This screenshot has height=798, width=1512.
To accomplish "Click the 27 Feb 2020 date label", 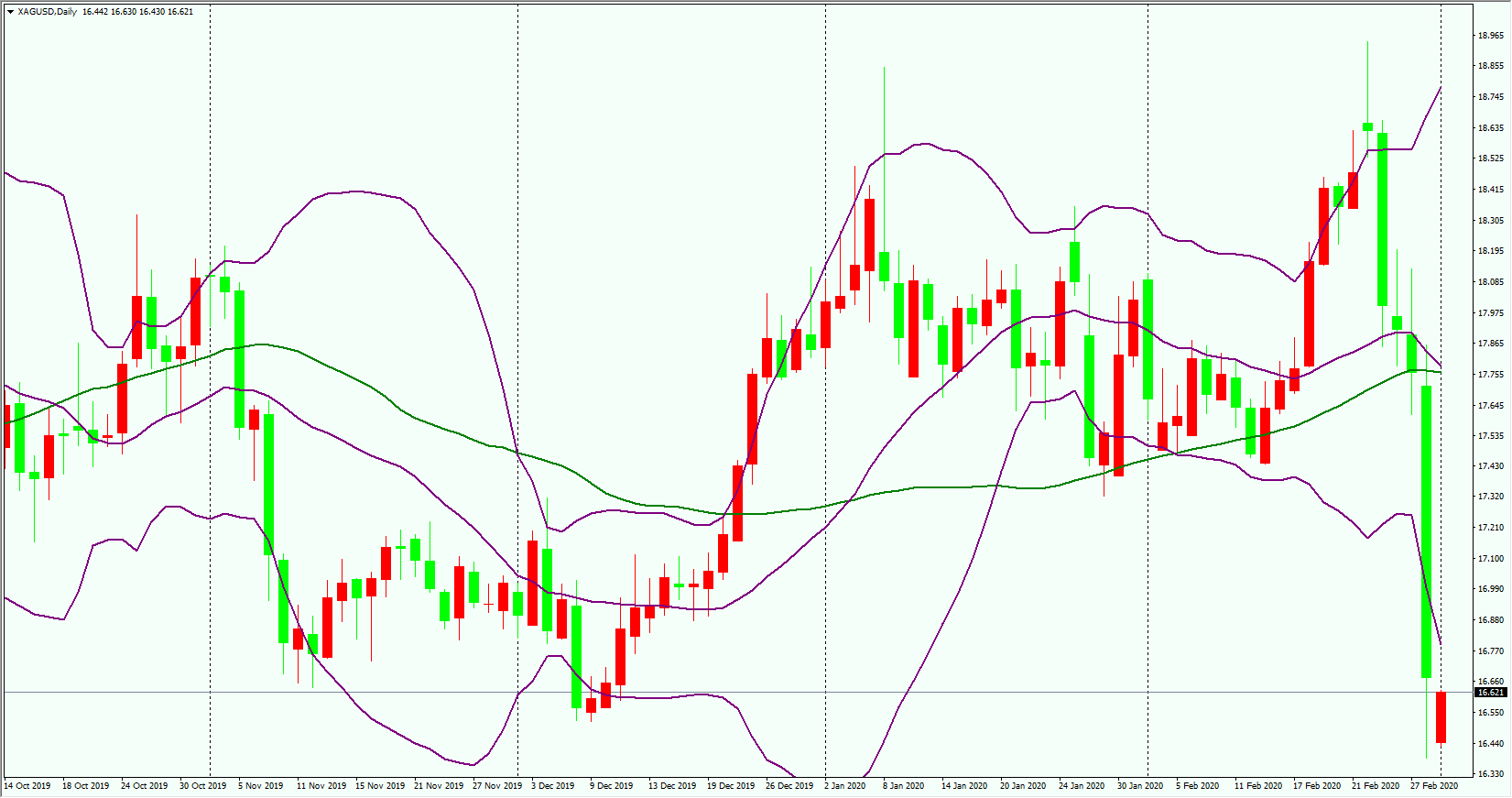I will tap(1434, 786).
